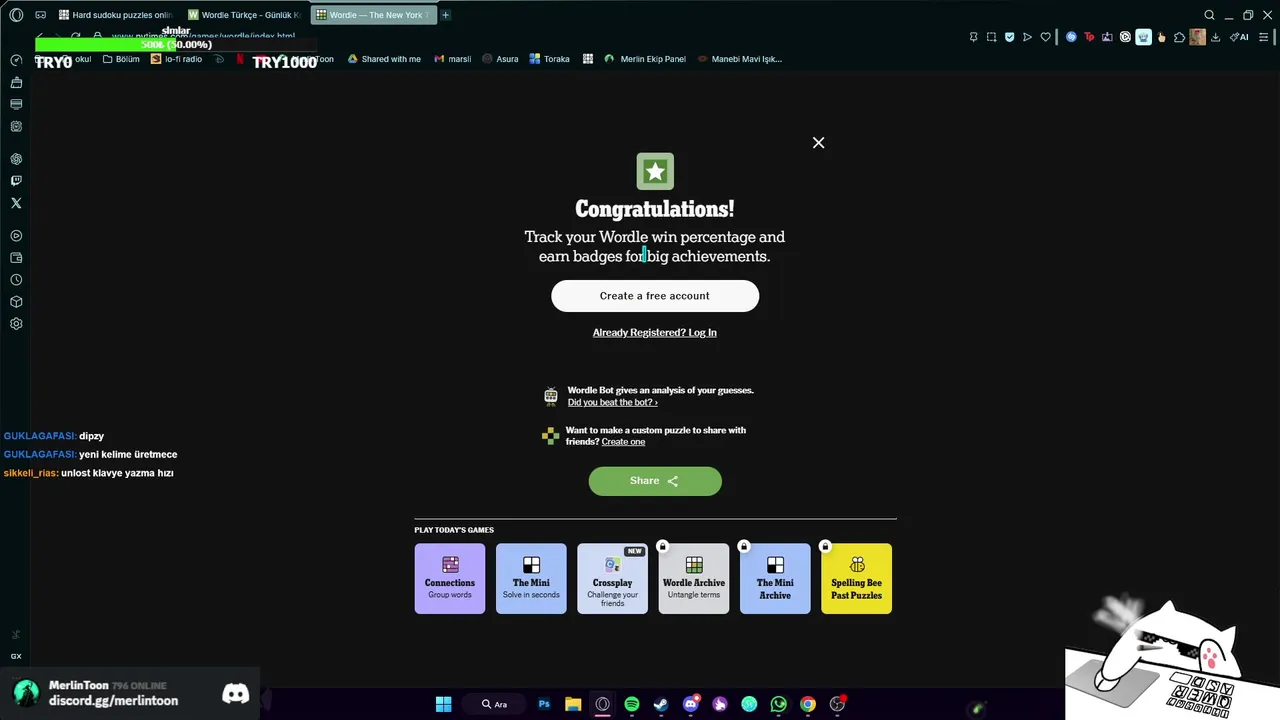Open the X (Twitter) sidebar panel
Image resolution: width=1280 pixels, height=720 pixels.
pyautogui.click(x=16, y=203)
